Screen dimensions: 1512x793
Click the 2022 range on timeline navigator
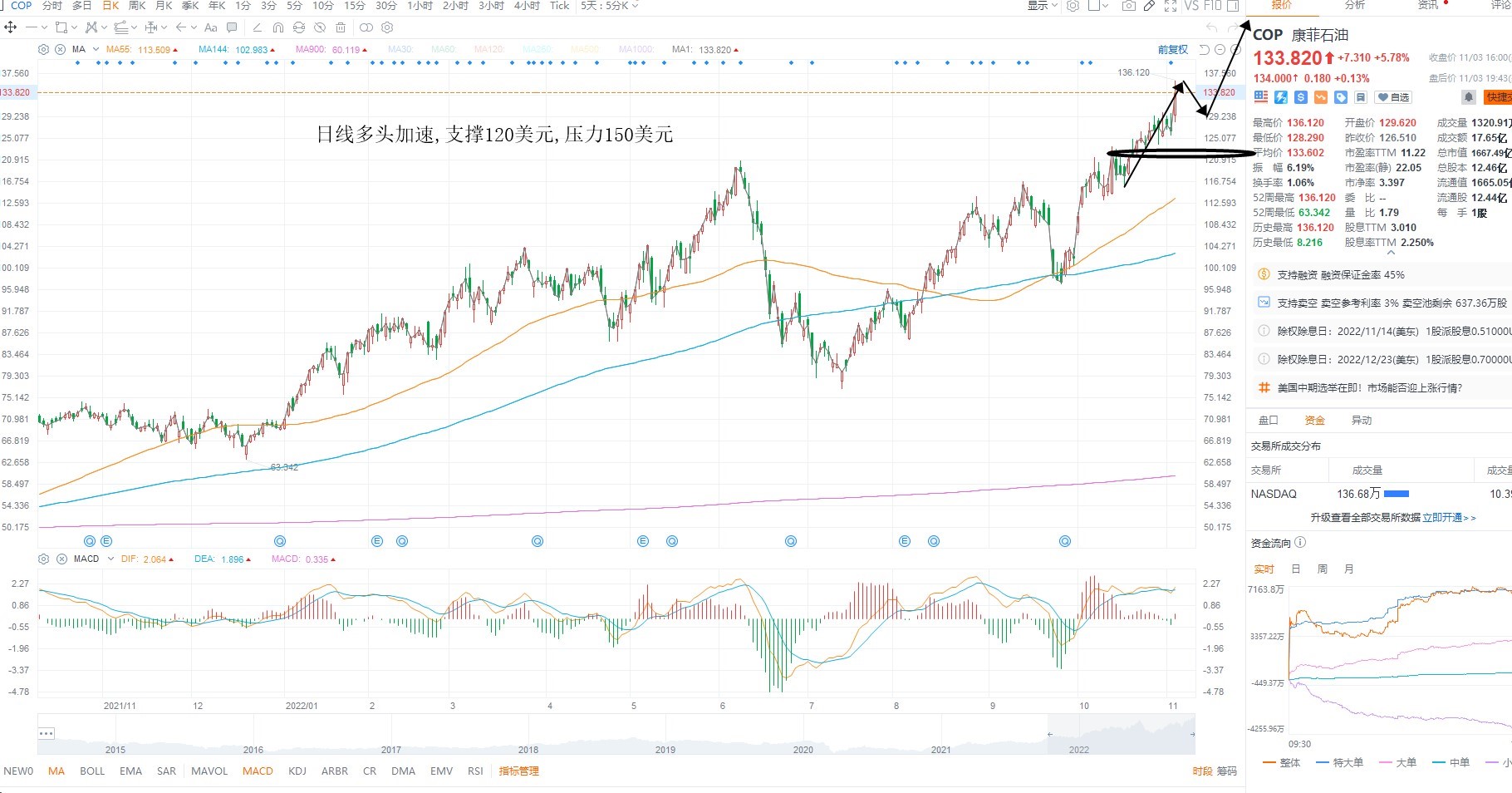[1079, 749]
